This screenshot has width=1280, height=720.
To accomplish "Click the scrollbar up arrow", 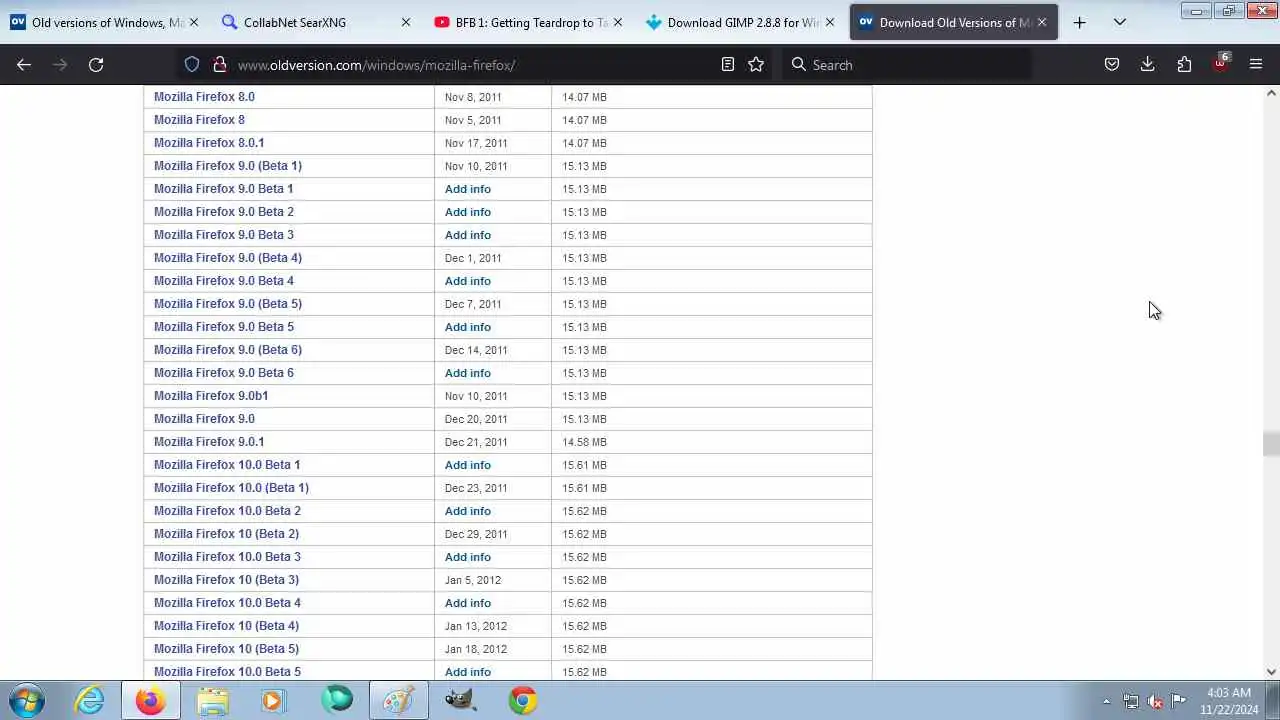I will (1271, 93).
